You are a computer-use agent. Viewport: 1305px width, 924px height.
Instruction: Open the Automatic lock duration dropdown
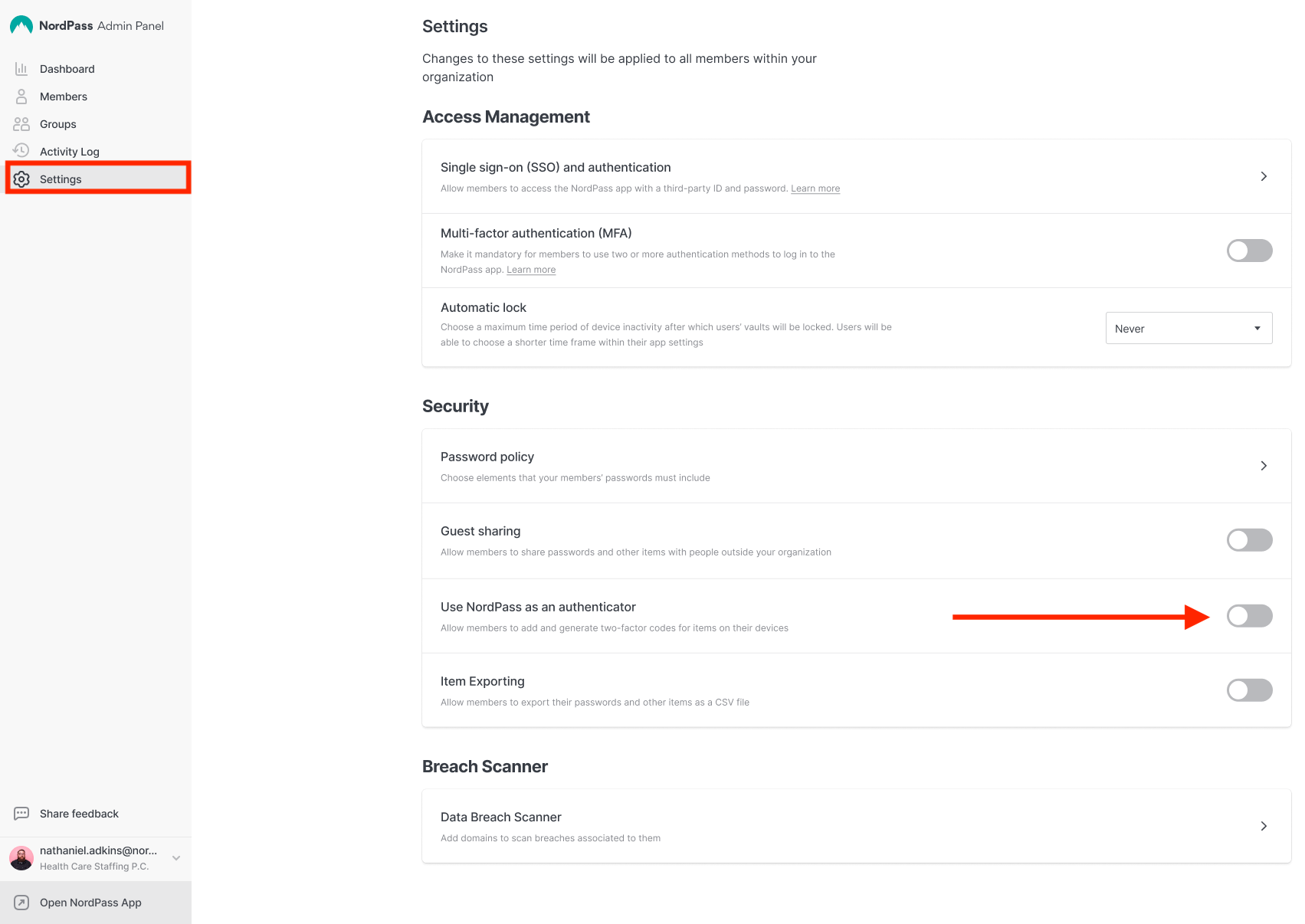point(1188,328)
